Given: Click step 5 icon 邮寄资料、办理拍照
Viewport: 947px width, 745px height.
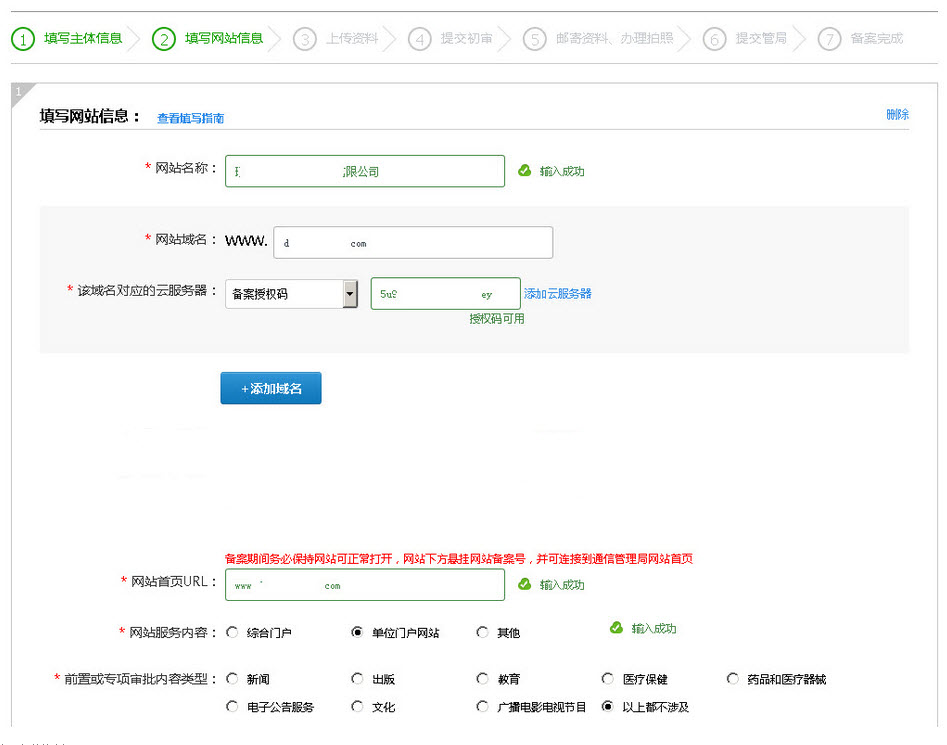Looking at the screenshot, I should coord(536,39).
